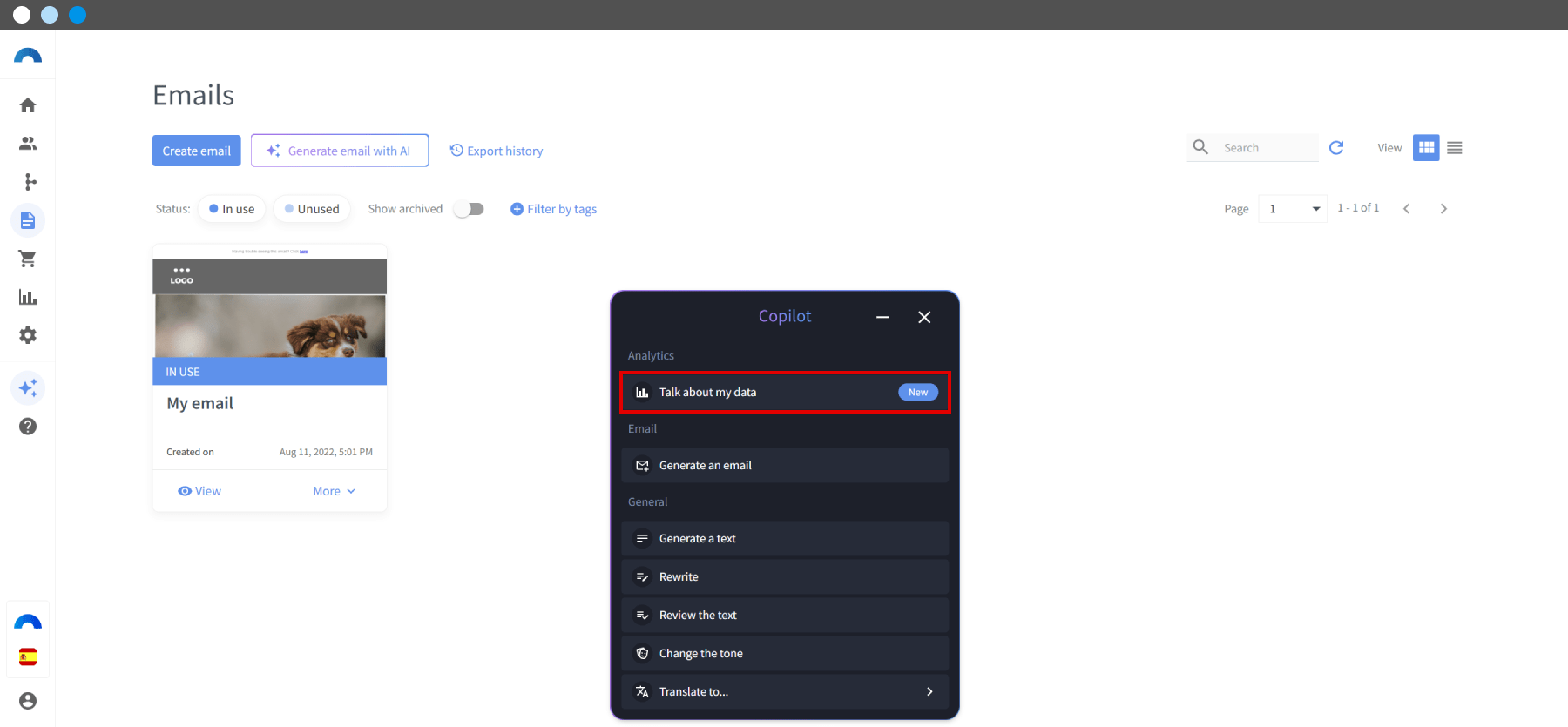Toggle the Unused status filter
Image resolution: width=1568 pixels, height=727 pixels.
click(312, 209)
